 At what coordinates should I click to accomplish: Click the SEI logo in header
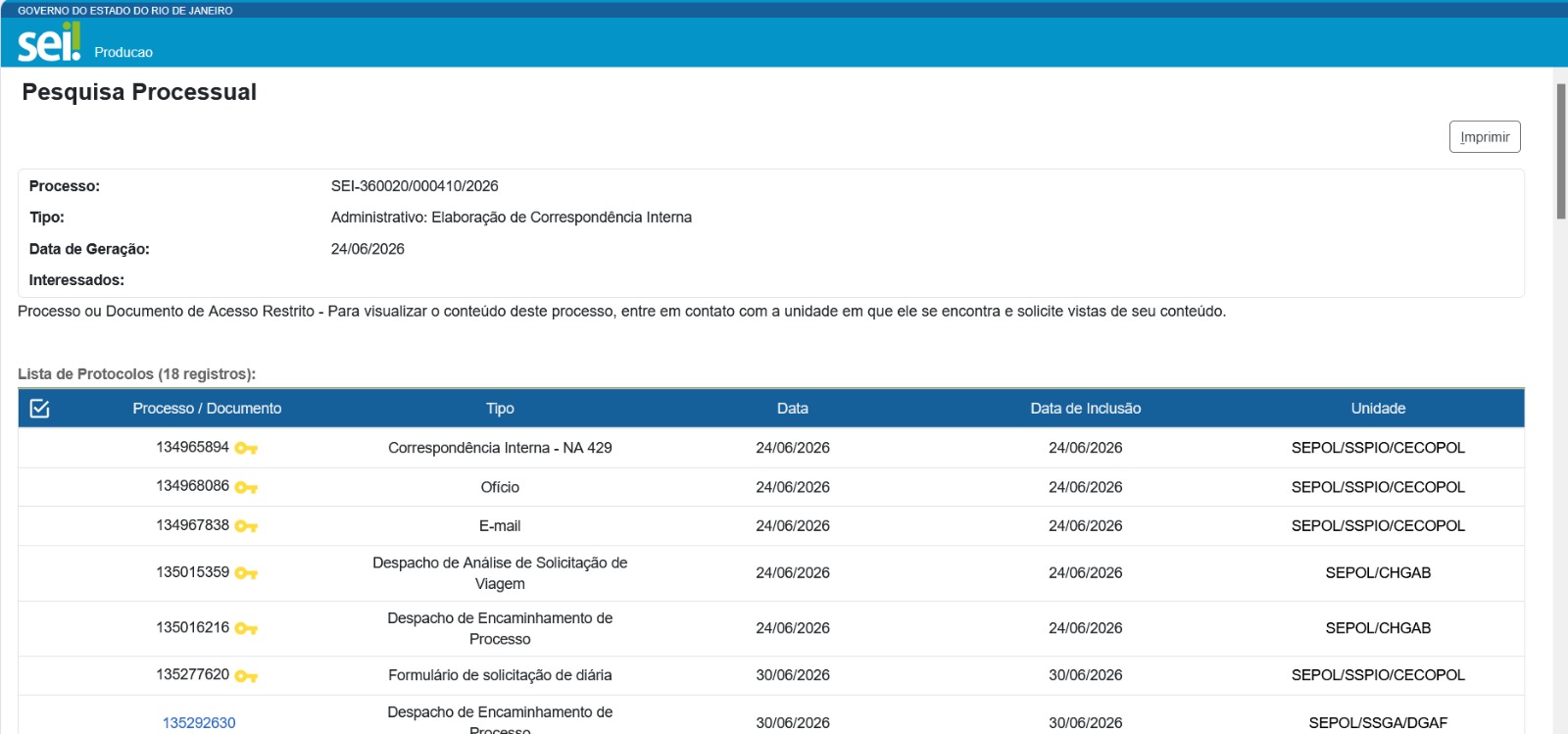point(49,42)
